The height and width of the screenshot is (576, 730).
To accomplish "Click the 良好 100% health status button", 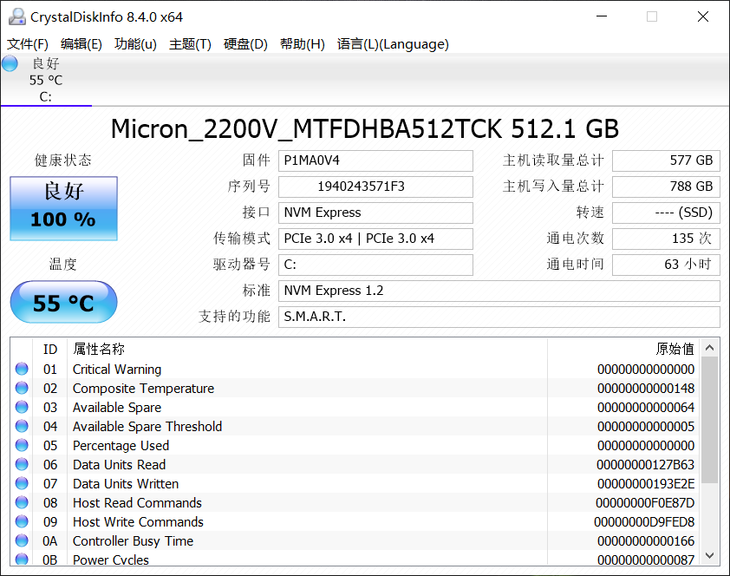I will (x=63, y=208).
